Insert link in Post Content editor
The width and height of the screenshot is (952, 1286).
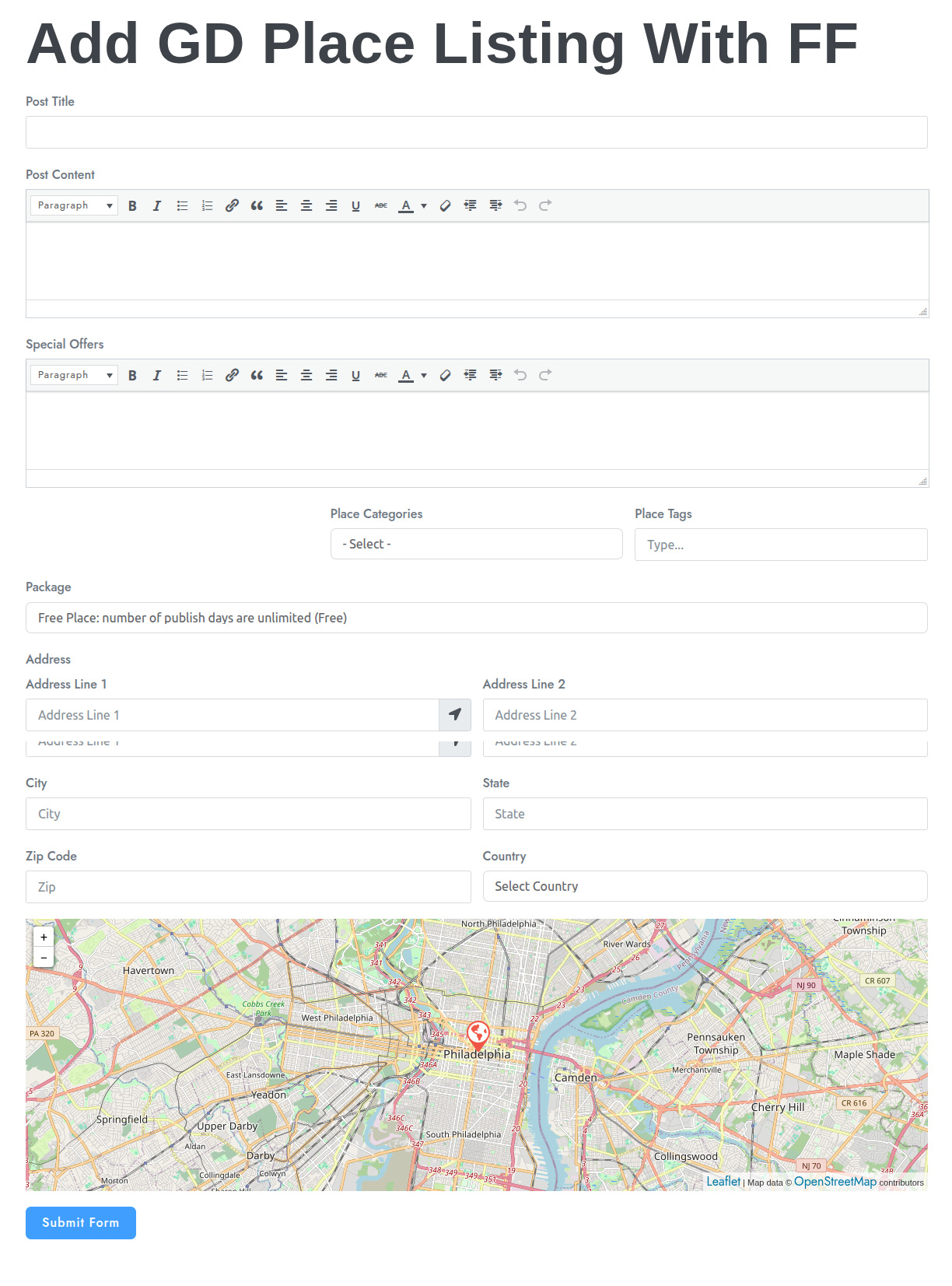[232, 206]
